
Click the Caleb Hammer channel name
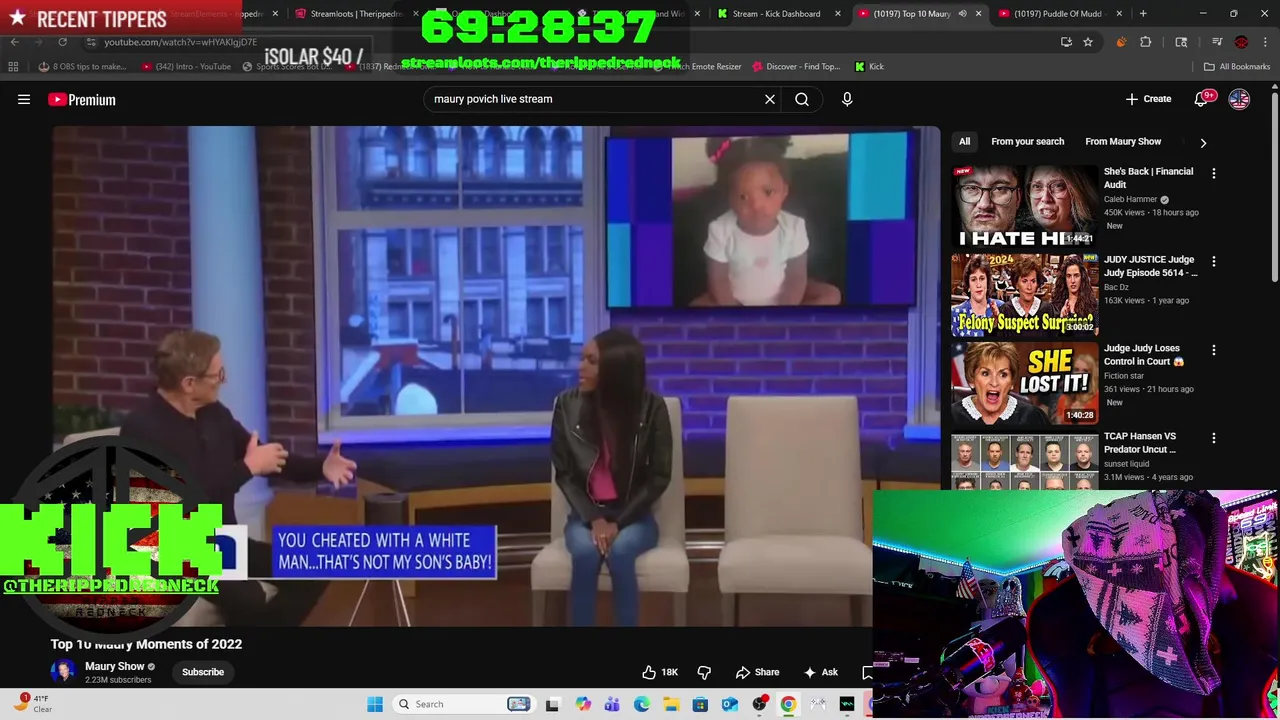tap(1129, 200)
